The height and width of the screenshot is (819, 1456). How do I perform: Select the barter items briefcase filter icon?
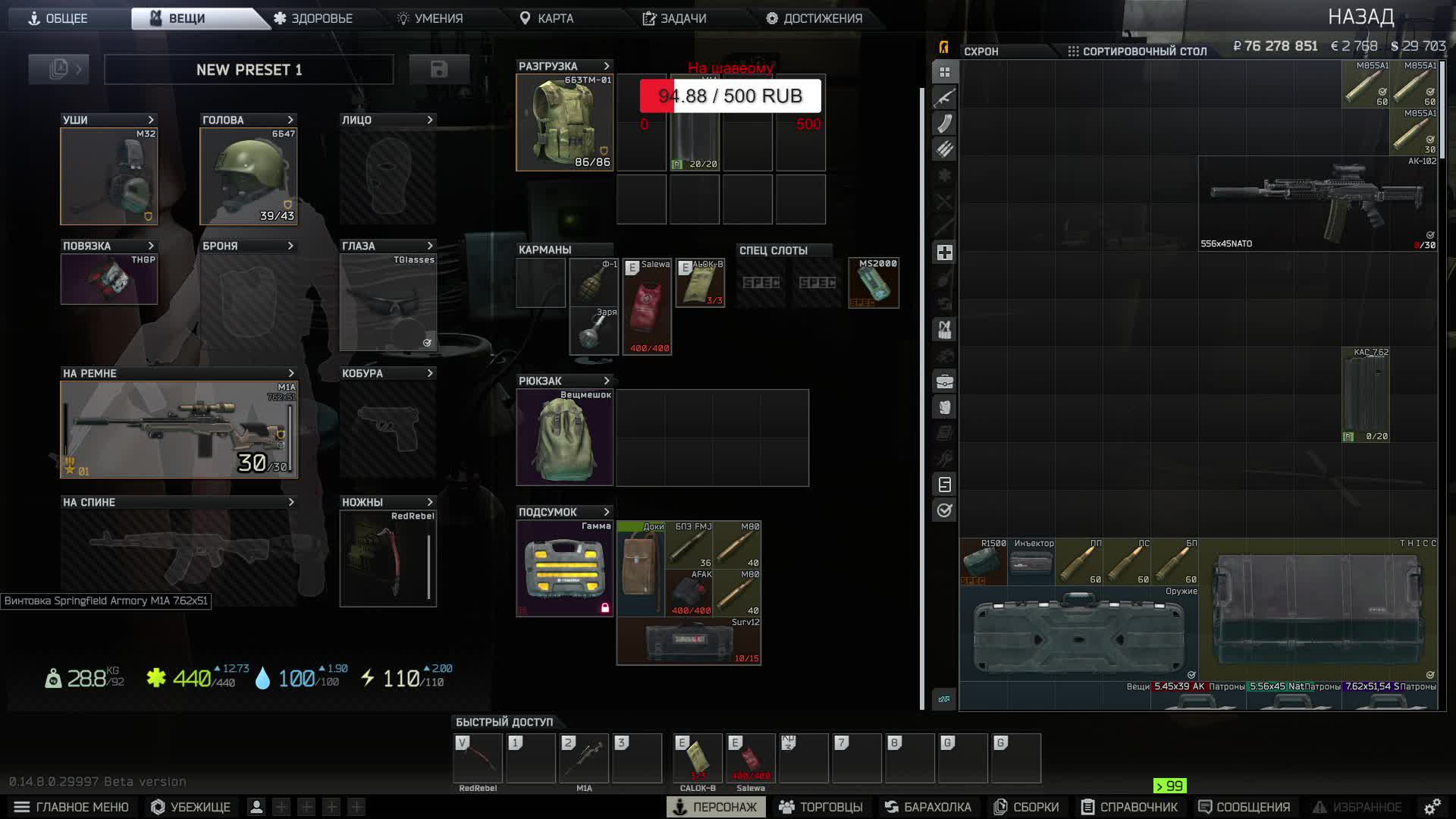[944, 381]
